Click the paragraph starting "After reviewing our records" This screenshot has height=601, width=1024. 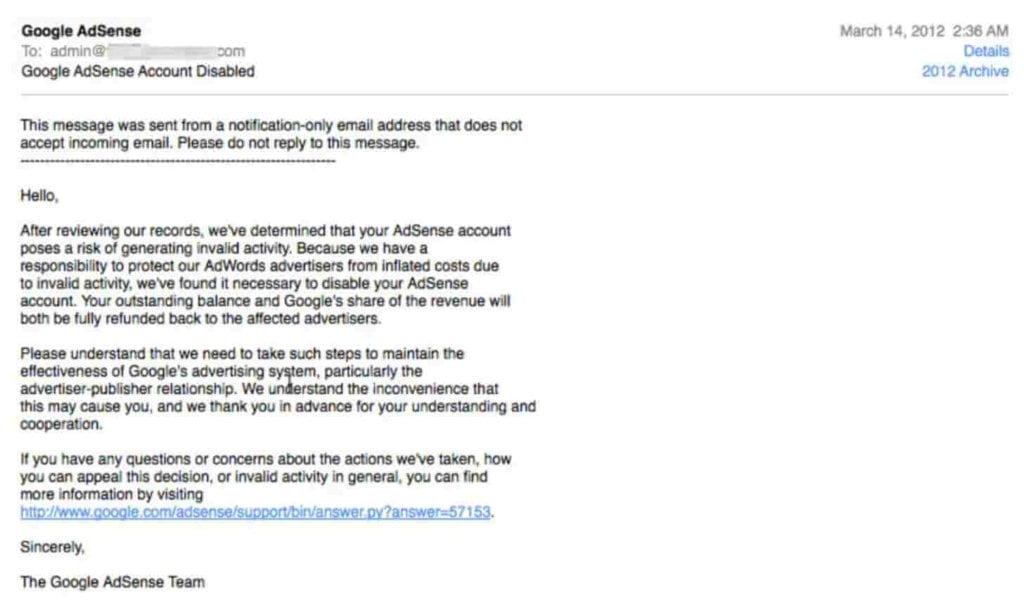pos(266,275)
